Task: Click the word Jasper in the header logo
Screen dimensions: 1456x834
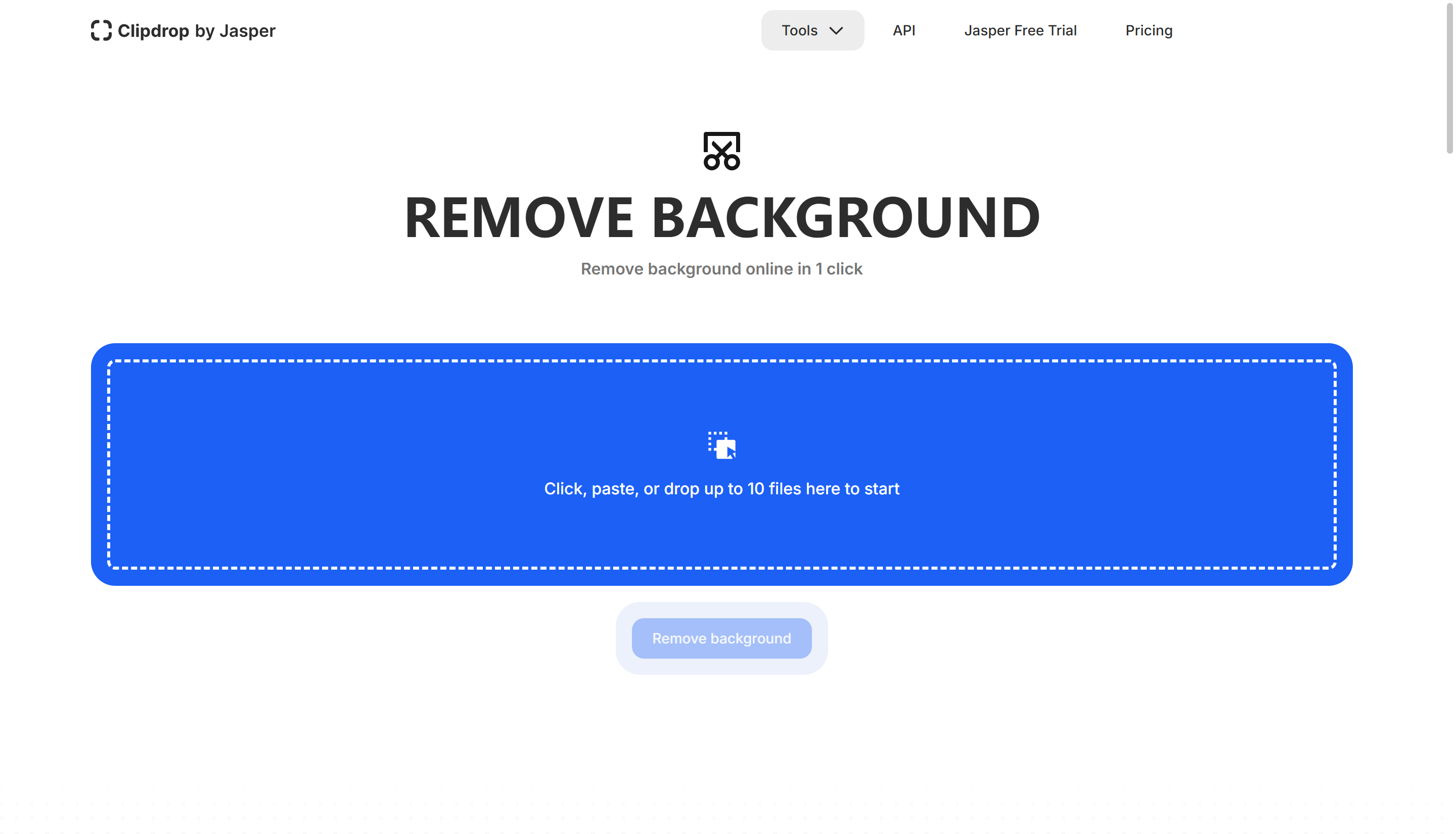Action: coord(247,30)
